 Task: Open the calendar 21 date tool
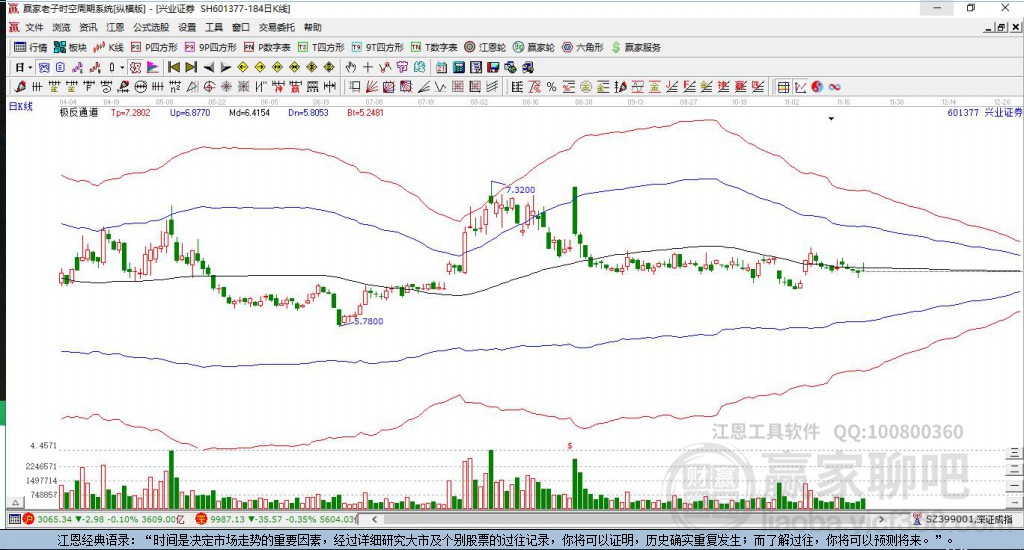[441, 67]
